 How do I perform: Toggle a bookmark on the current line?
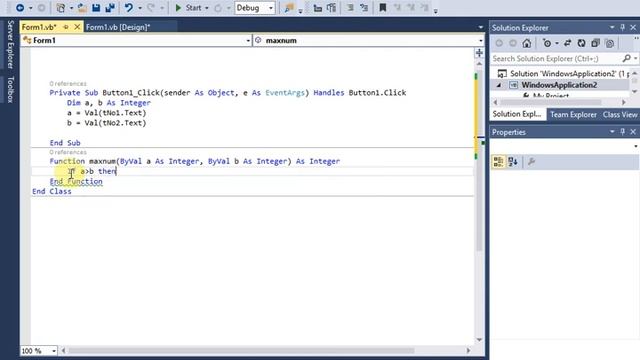point(382,8)
